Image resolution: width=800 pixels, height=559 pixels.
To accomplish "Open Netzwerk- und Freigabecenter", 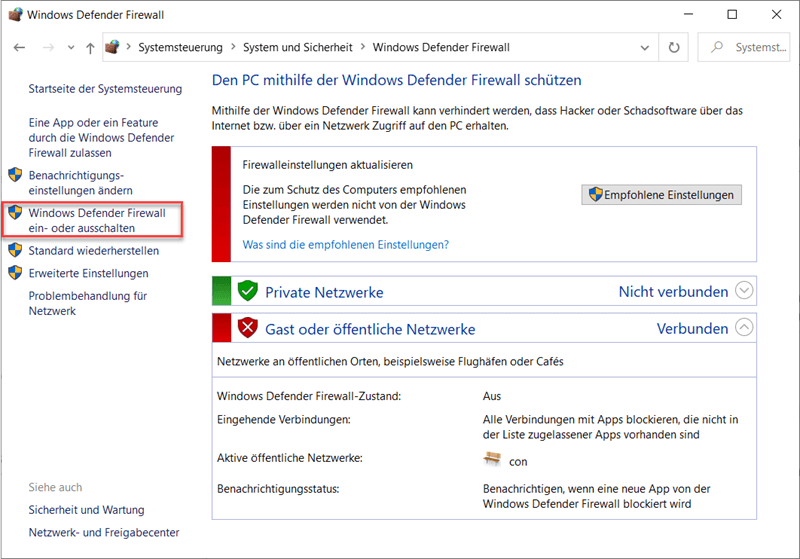I will point(104,532).
